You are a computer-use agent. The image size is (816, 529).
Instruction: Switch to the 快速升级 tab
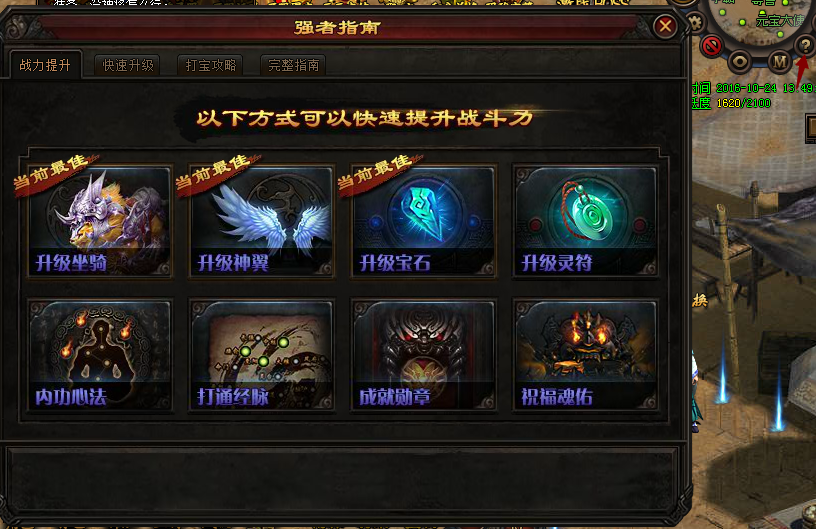coord(128,65)
